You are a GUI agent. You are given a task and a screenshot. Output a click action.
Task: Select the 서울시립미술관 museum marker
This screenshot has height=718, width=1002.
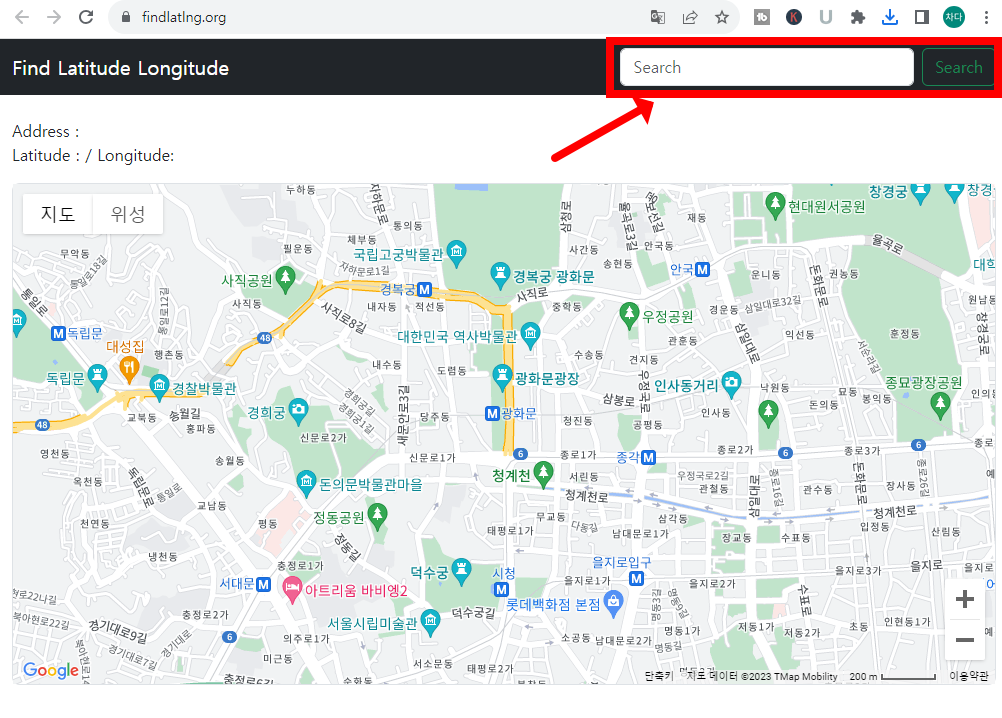coord(431,623)
